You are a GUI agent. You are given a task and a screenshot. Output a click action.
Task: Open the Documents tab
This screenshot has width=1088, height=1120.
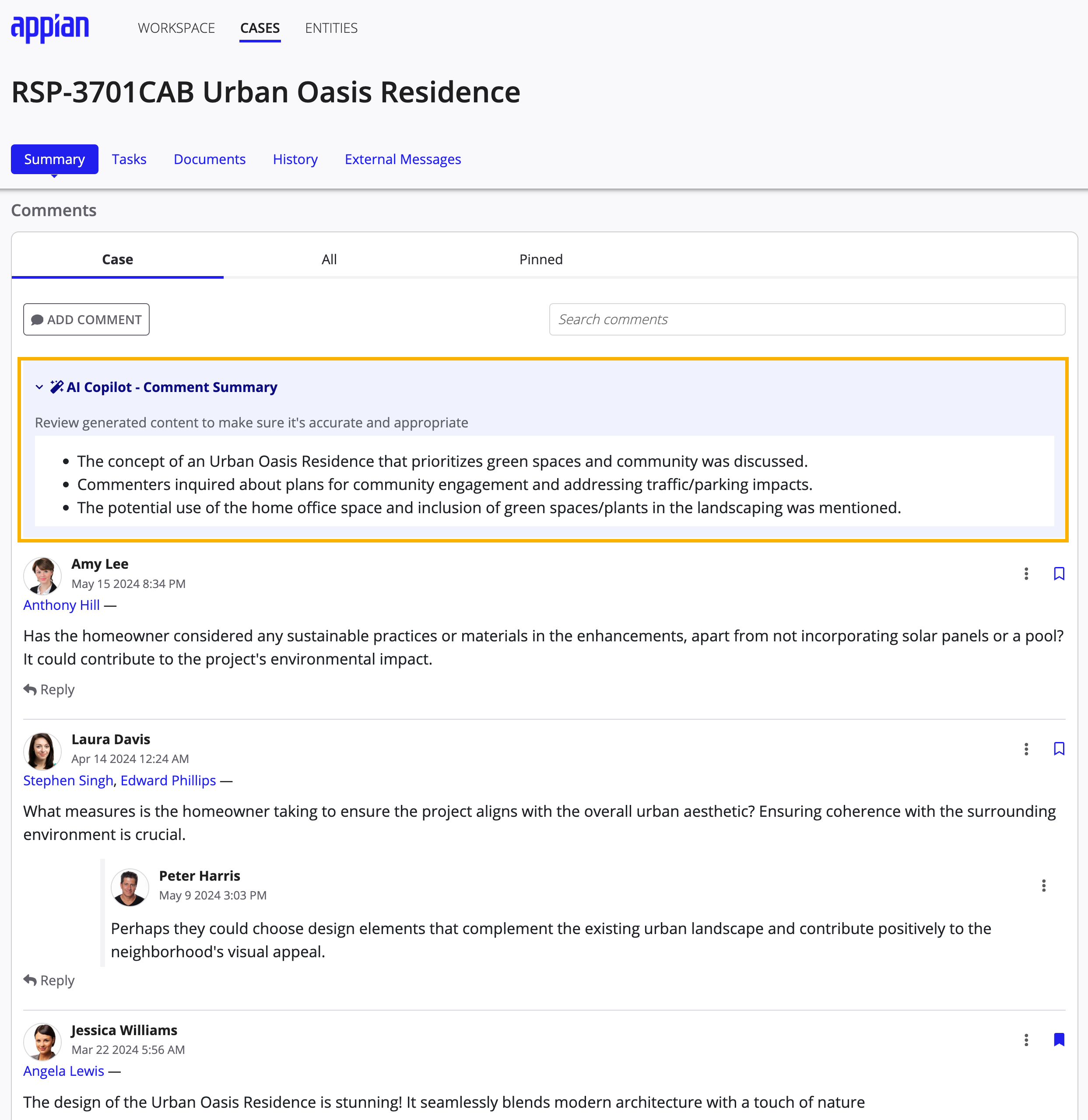(x=210, y=159)
